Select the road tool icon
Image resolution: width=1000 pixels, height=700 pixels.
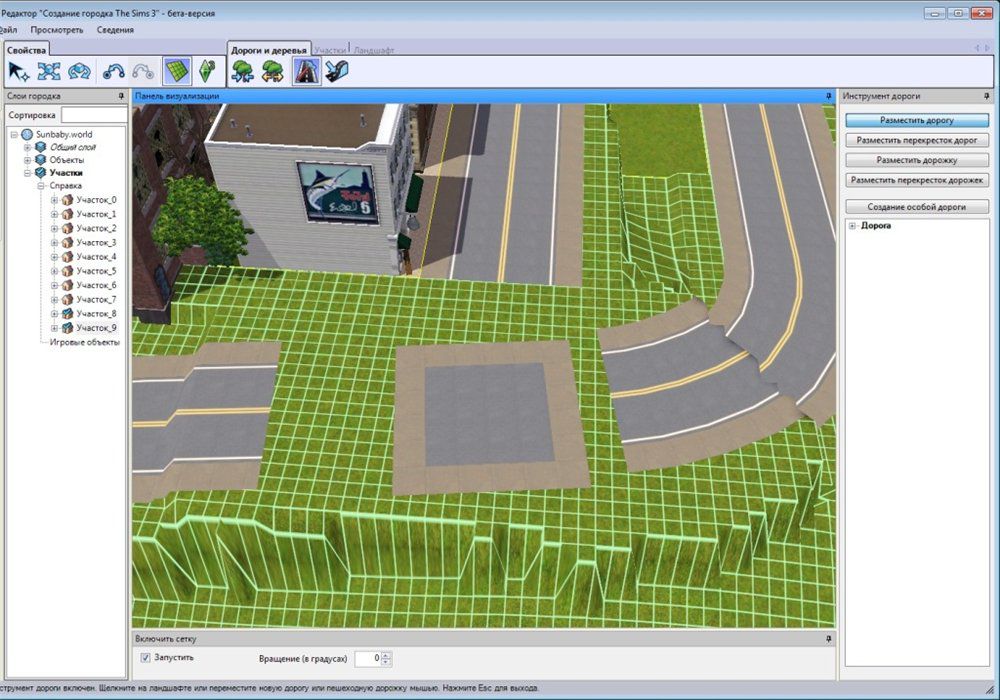[x=305, y=71]
